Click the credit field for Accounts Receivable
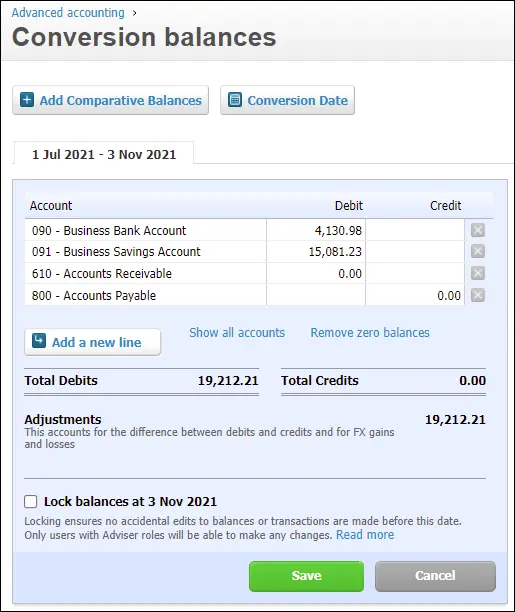515x612 pixels. click(x=415, y=273)
